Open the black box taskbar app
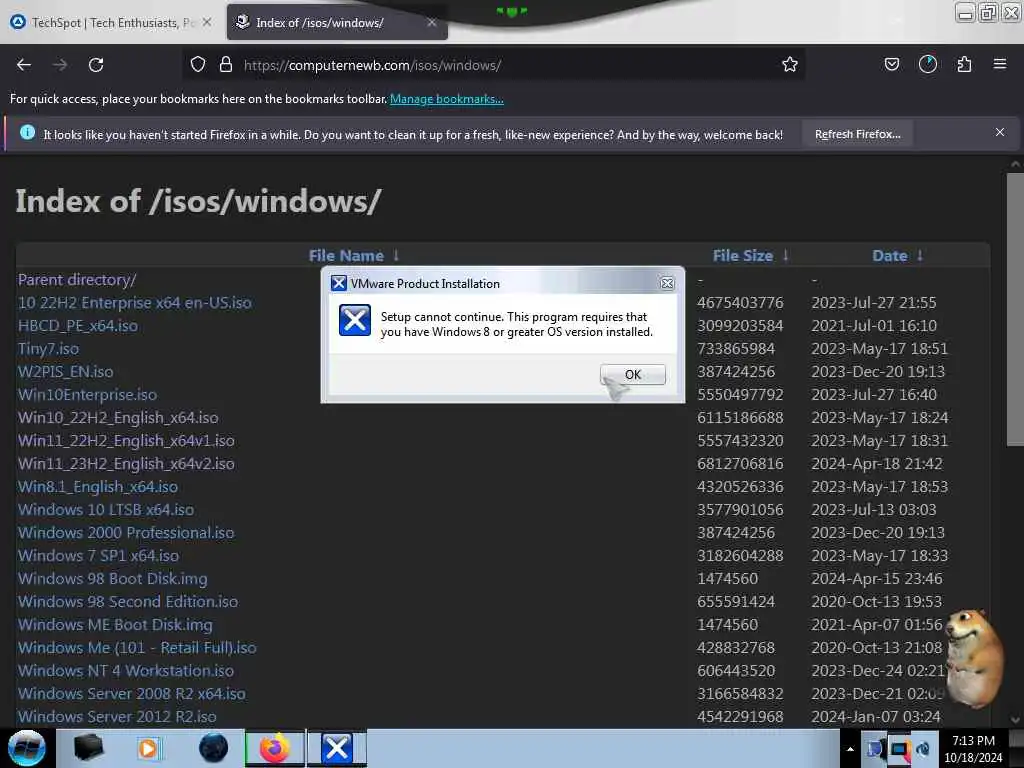 89,748
